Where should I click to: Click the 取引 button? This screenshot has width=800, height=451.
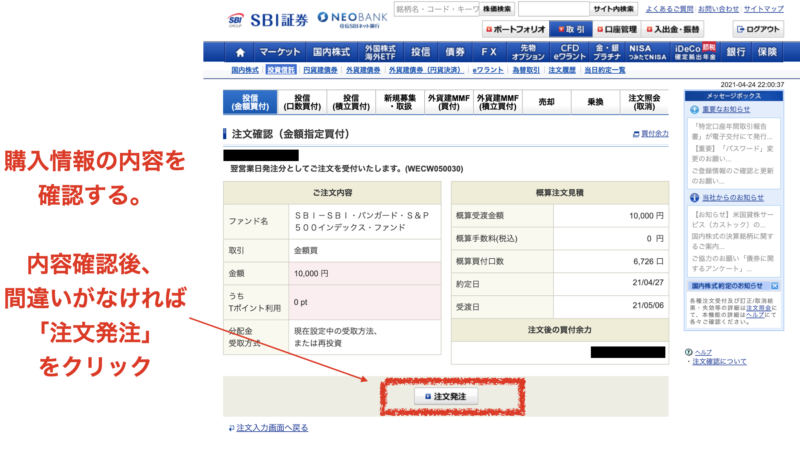click(571, 30)
